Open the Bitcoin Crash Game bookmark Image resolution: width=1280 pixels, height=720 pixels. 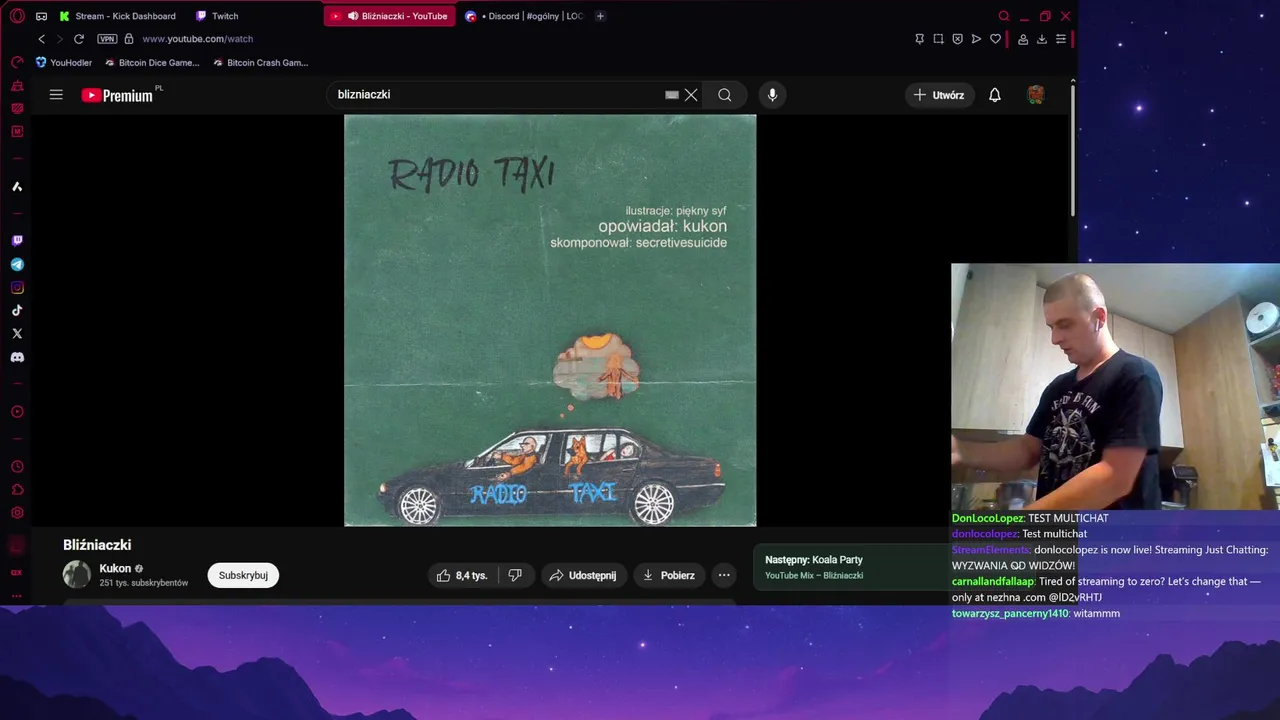[260, 62]
